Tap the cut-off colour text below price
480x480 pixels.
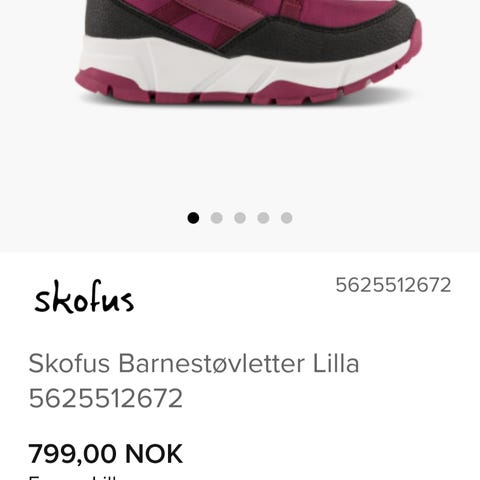click(x=73, y=477)
